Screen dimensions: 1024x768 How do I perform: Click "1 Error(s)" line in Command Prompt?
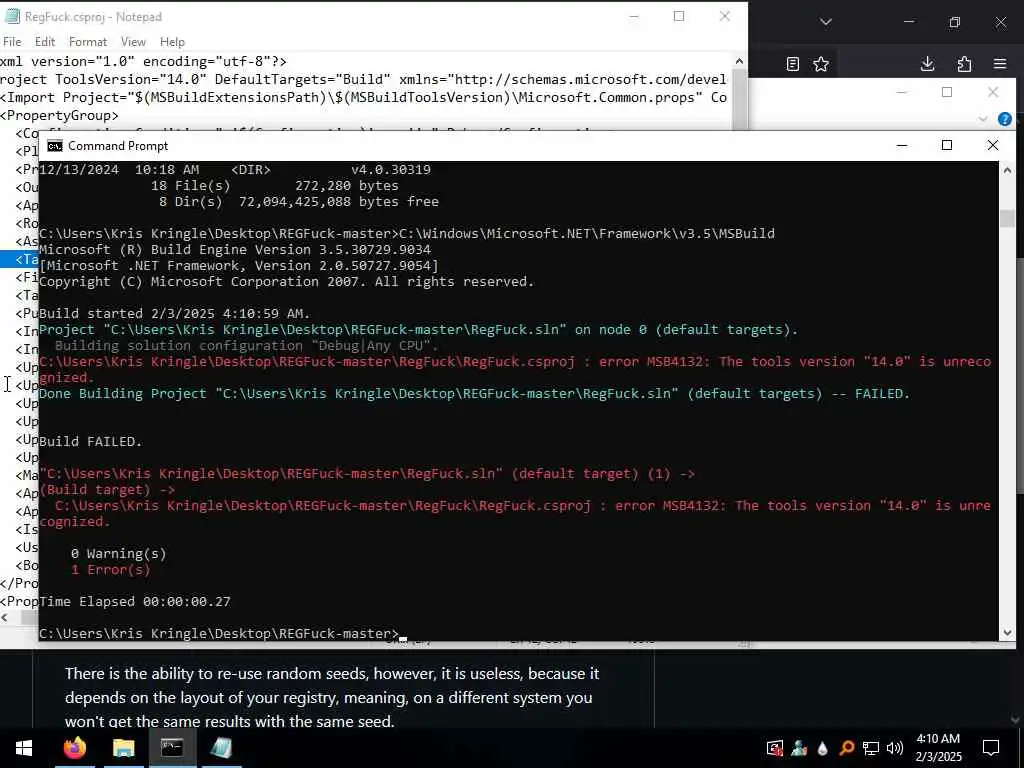(110, 569)
